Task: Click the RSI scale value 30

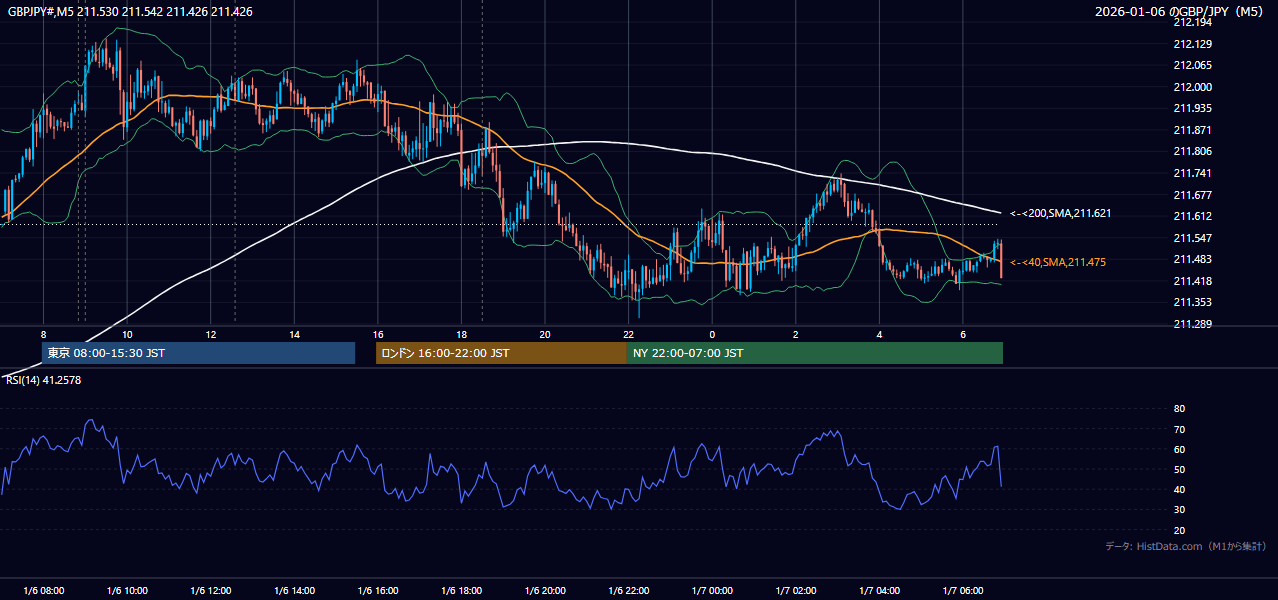Action: tap(1179, 509)
